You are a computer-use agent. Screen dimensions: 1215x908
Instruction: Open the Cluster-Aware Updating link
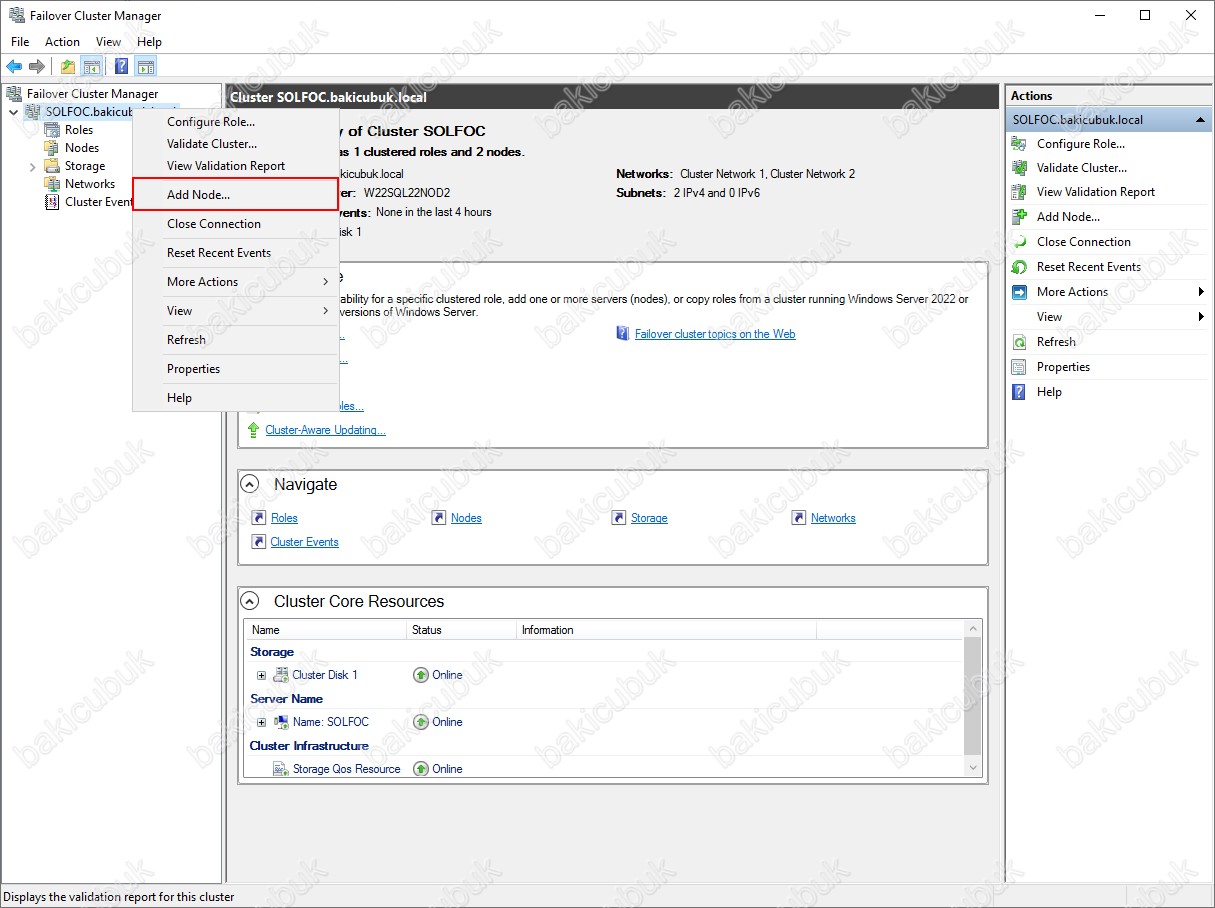pos(325,430)
